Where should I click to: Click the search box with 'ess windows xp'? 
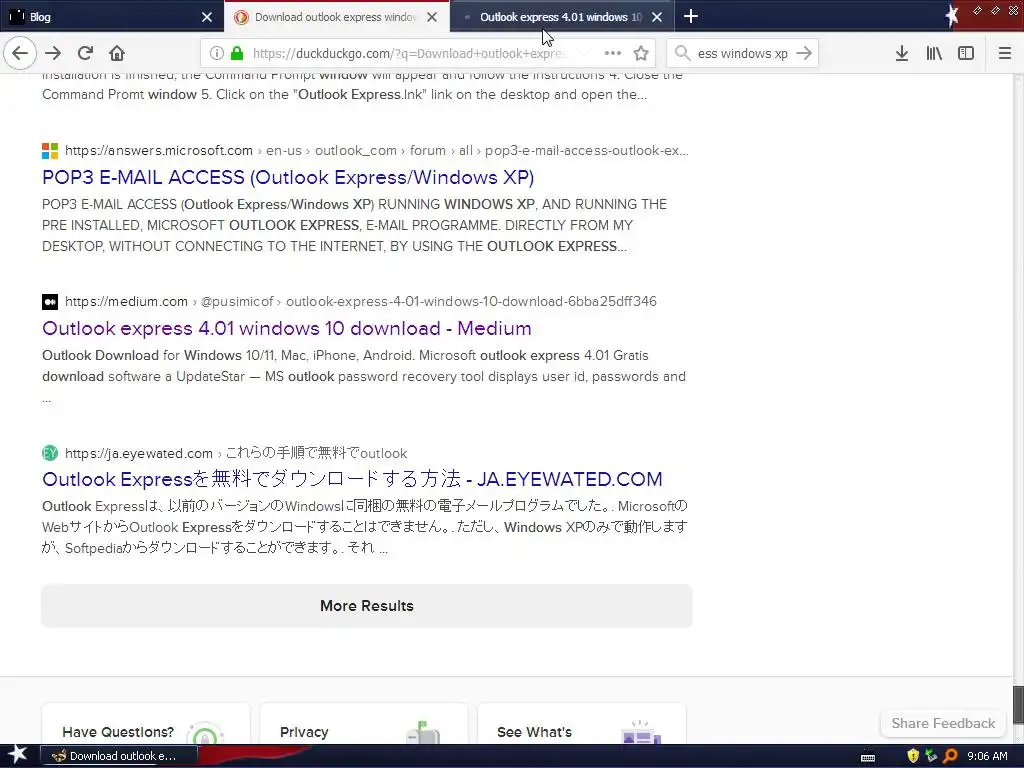pos(743,53)
